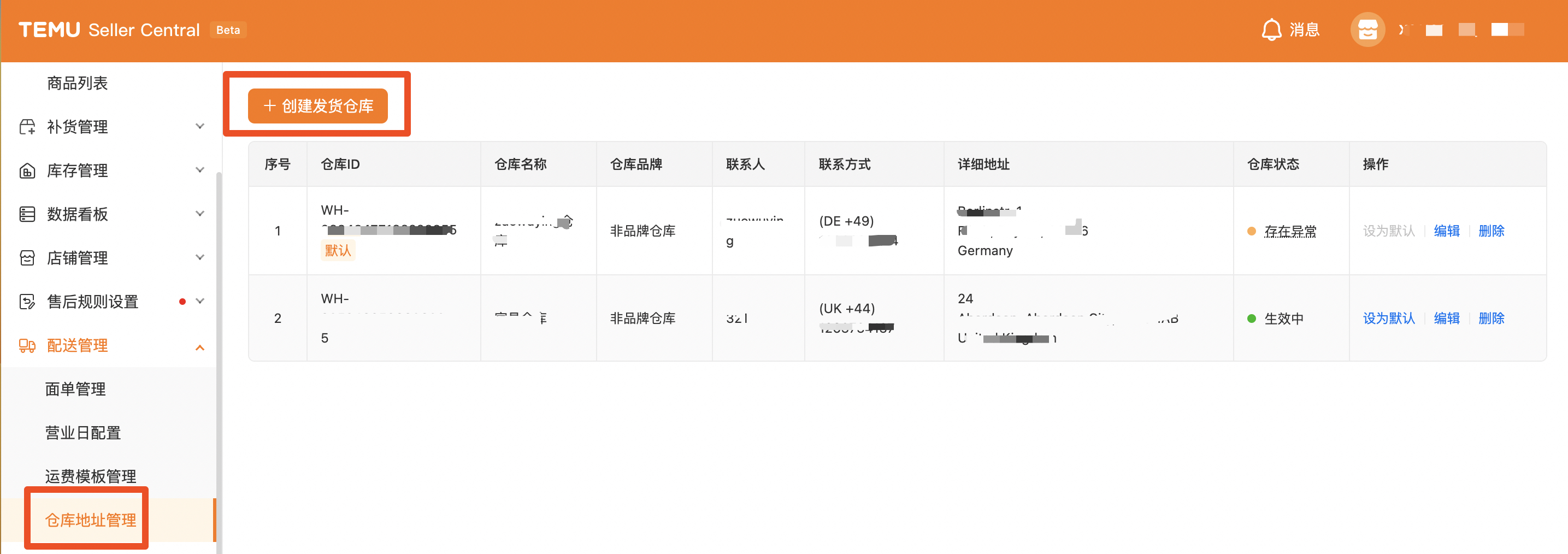This screenshot has width=1568, height=554.
Task: Click 非品牌仓库 in row 1
Action: (x=643, y=231)
